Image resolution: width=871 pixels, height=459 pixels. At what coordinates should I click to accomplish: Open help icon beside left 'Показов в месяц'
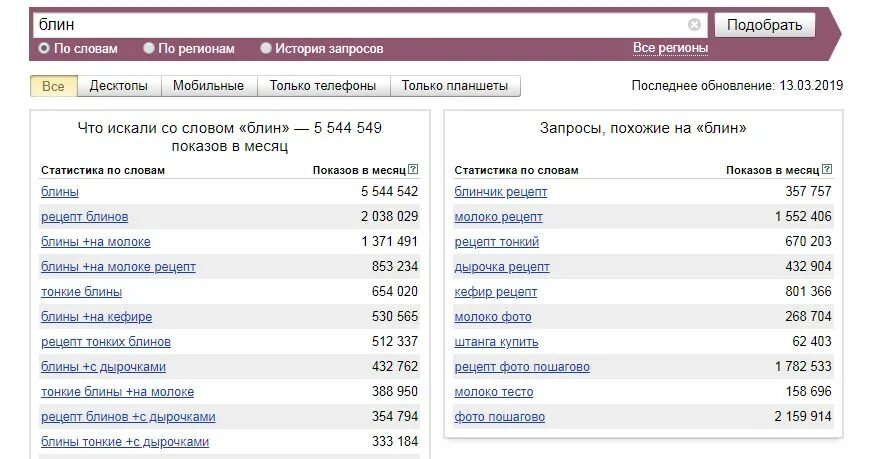pos(413,169)
